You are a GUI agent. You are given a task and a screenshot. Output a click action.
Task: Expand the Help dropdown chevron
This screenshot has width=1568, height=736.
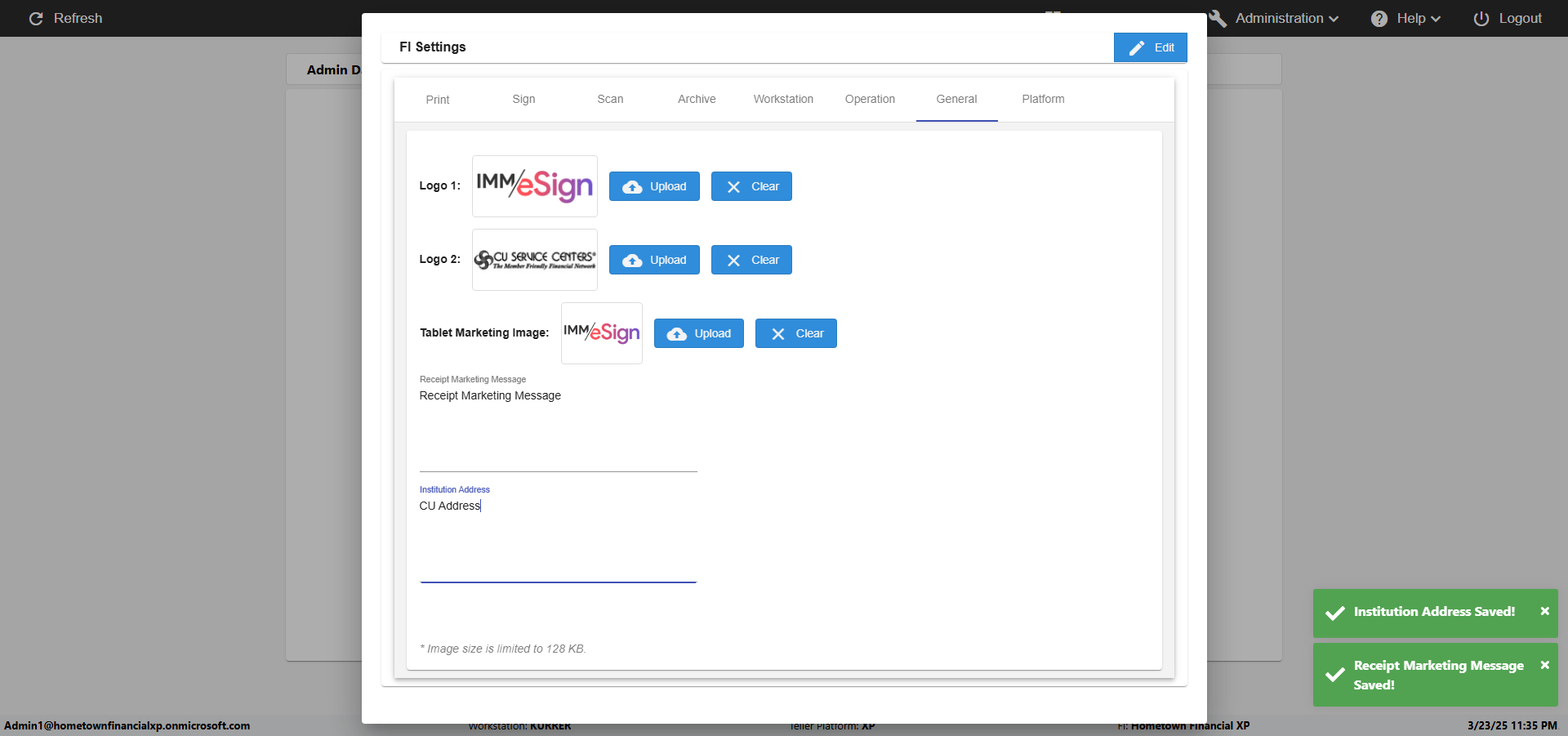(1436, 19)
